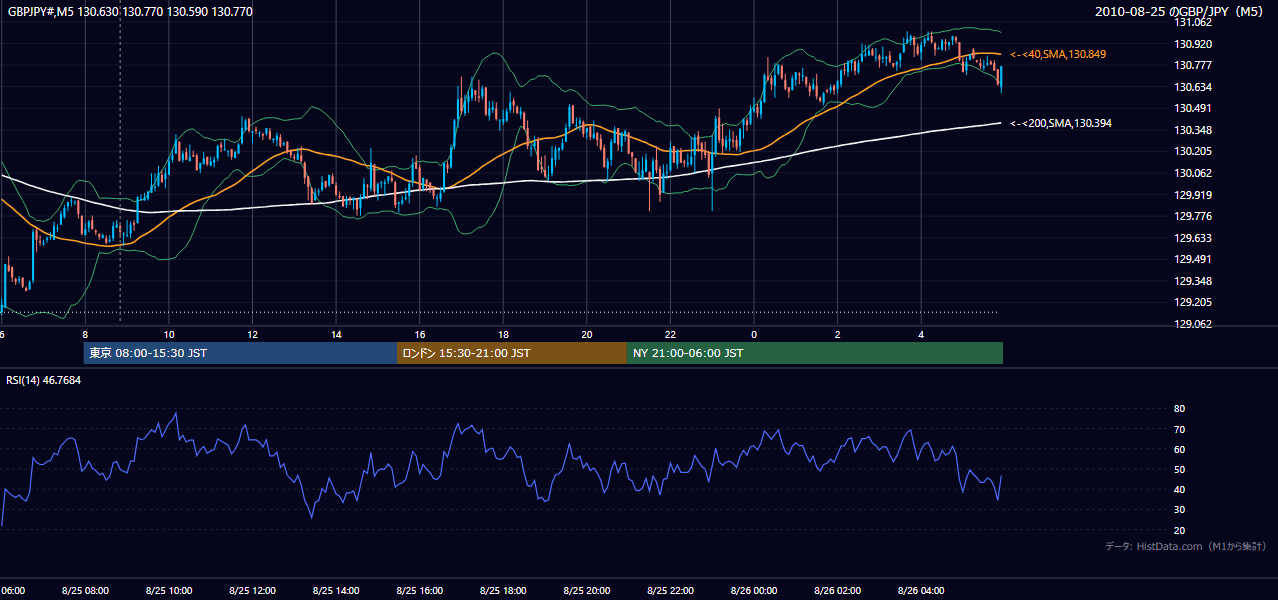This screenshot has width=1278, height=600.
Task: Click hour tick 12 above session bars
Action: [252, 334]
